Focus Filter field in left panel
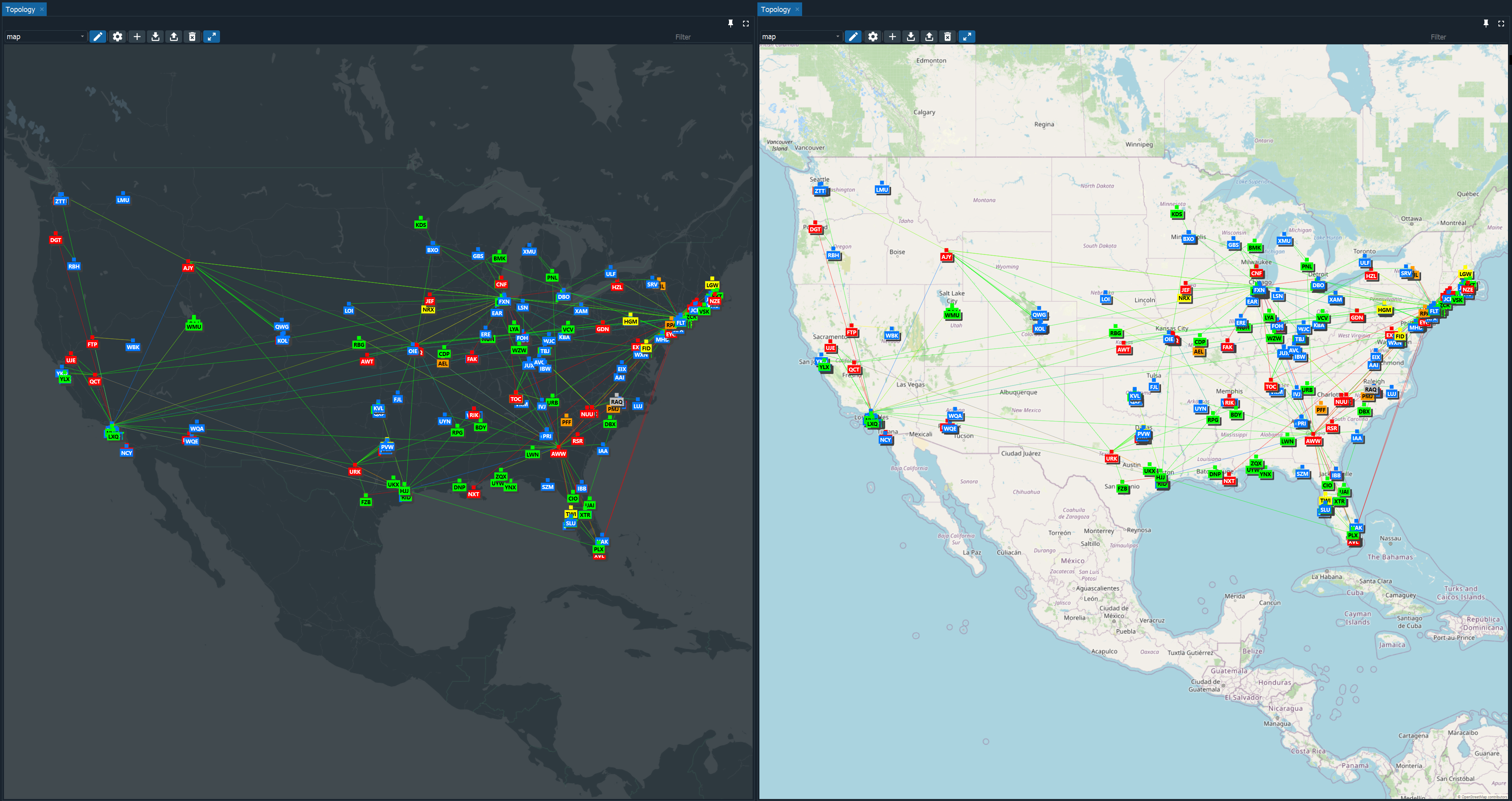Viewport: 1512px width, 801px height. pos(712,37)
